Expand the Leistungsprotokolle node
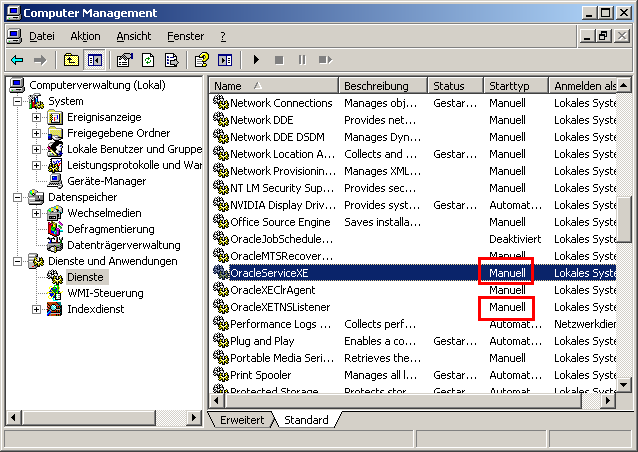The width and height of the screenshot is (638, 452). click(x=37, y=165)
